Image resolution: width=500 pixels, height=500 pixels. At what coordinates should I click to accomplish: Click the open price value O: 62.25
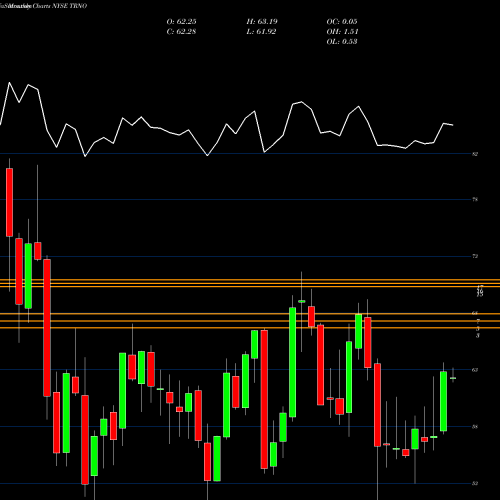tap(181, 22)
